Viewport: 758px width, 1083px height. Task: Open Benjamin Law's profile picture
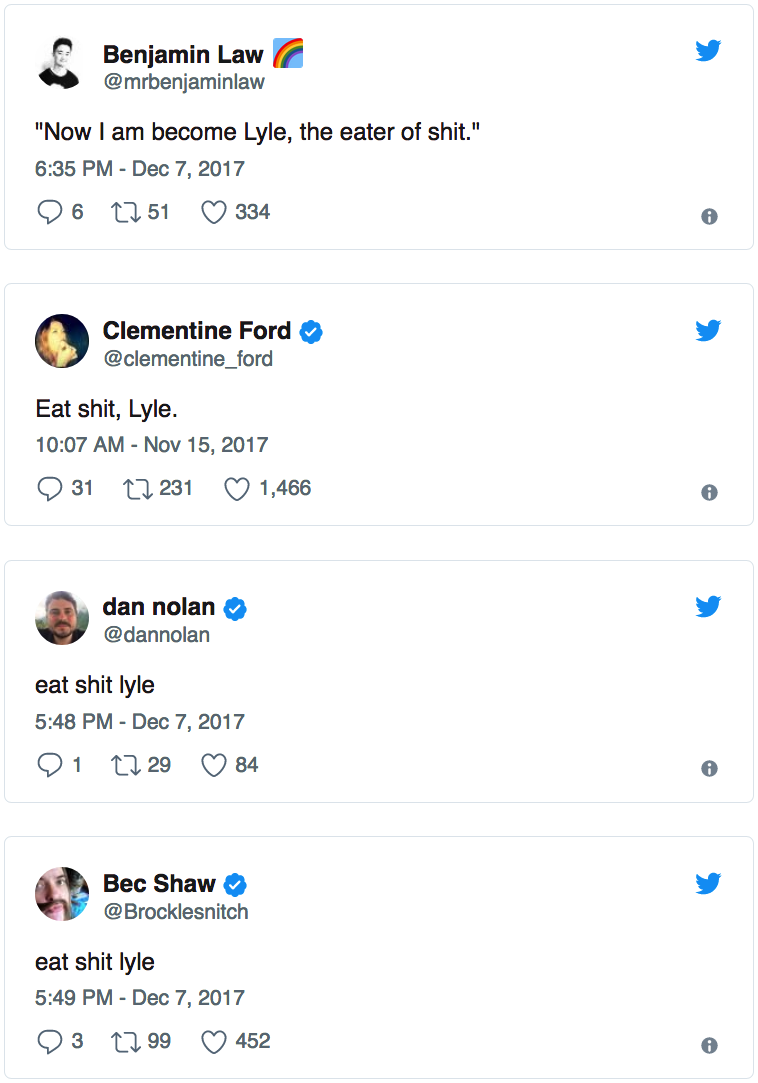(x=62, y=64)
